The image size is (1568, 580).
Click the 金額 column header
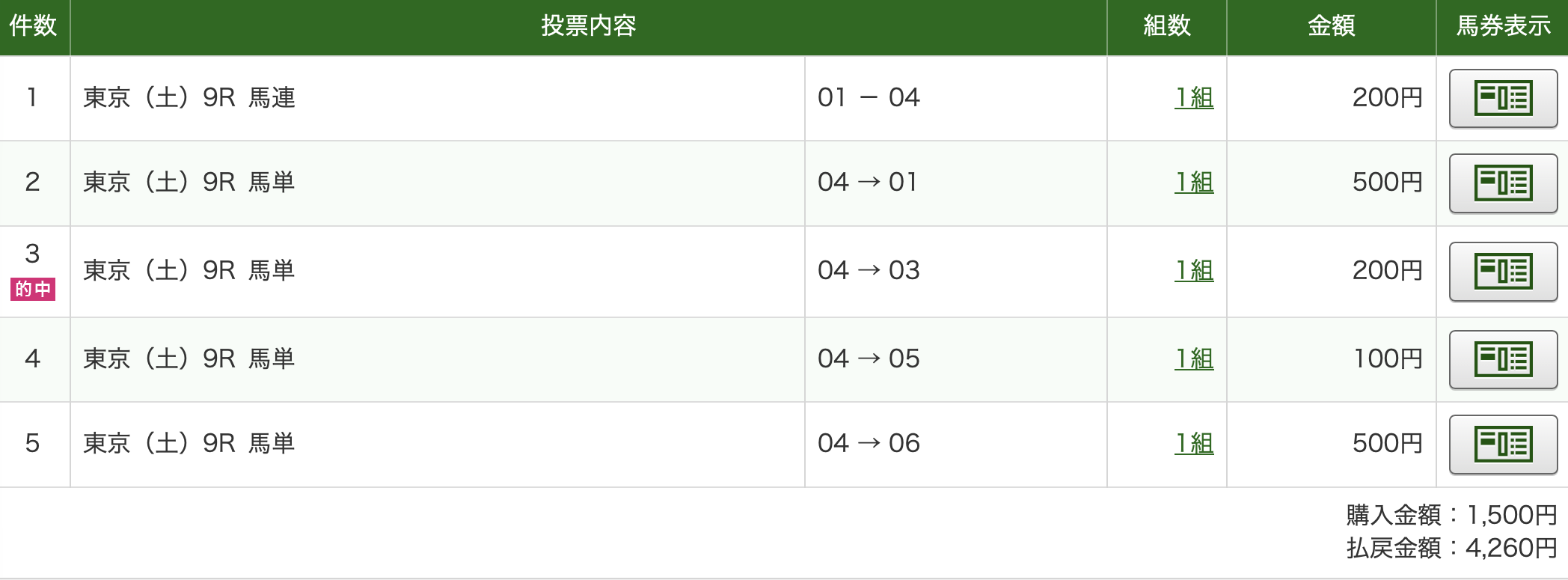(1331, 26)
